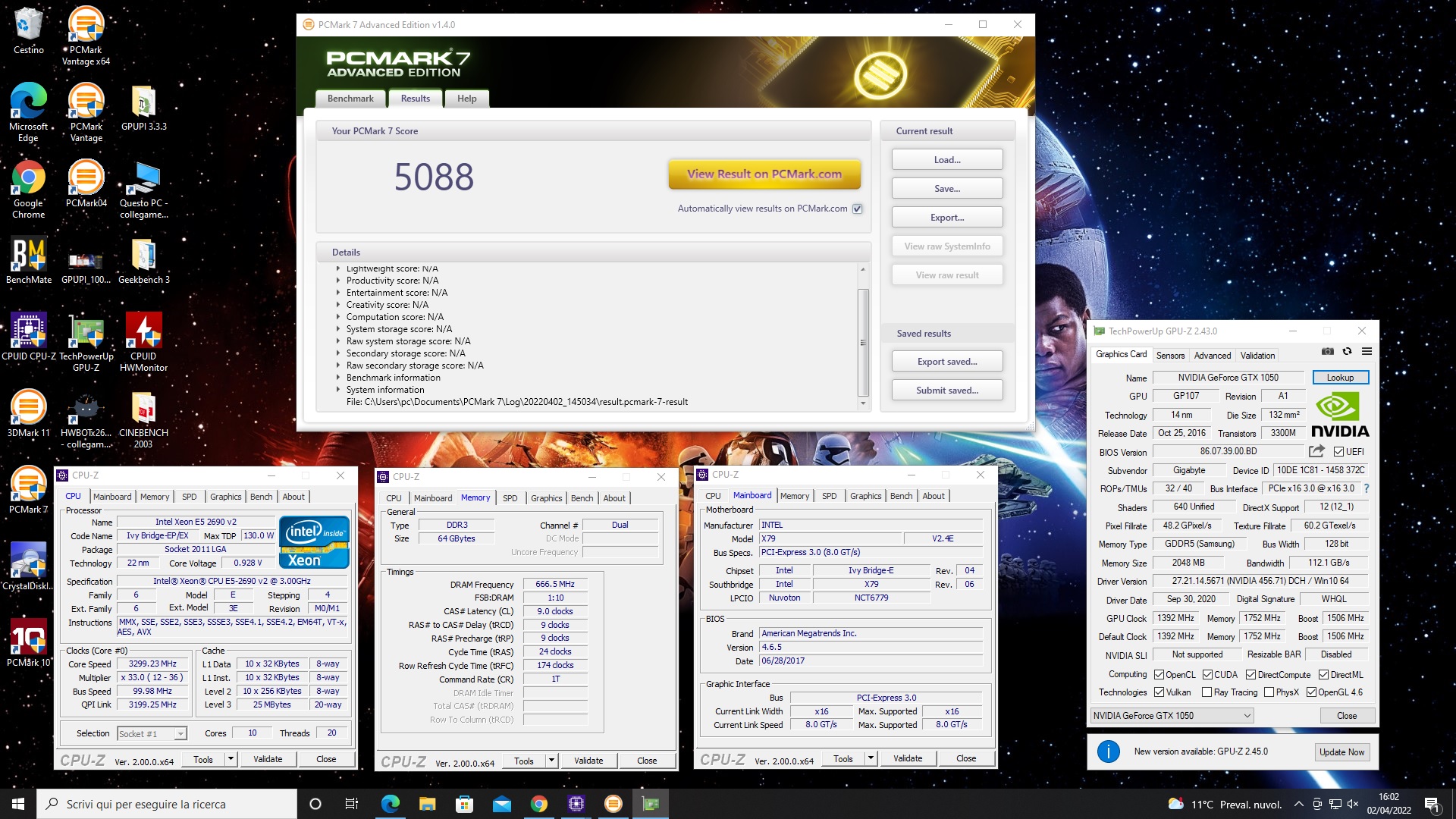Toggle CUDA checkbox in GPU-Z
The height and width of the screenshot is (819, 1456).
(1207, 675)
